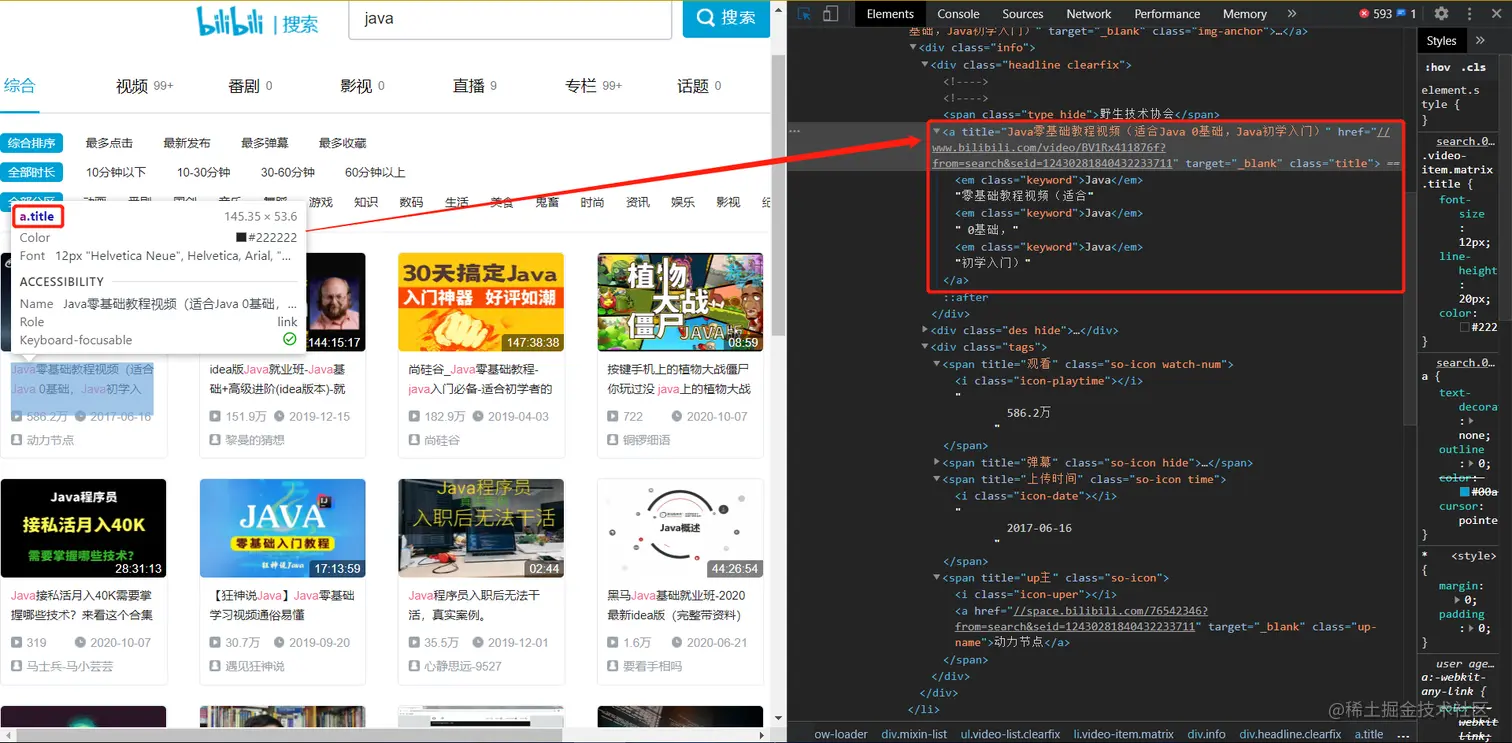Image resolution: width=1512 pixels, height=743 pixels.
Task: Click the bilibili logo
Action: (x=230, y=20)
